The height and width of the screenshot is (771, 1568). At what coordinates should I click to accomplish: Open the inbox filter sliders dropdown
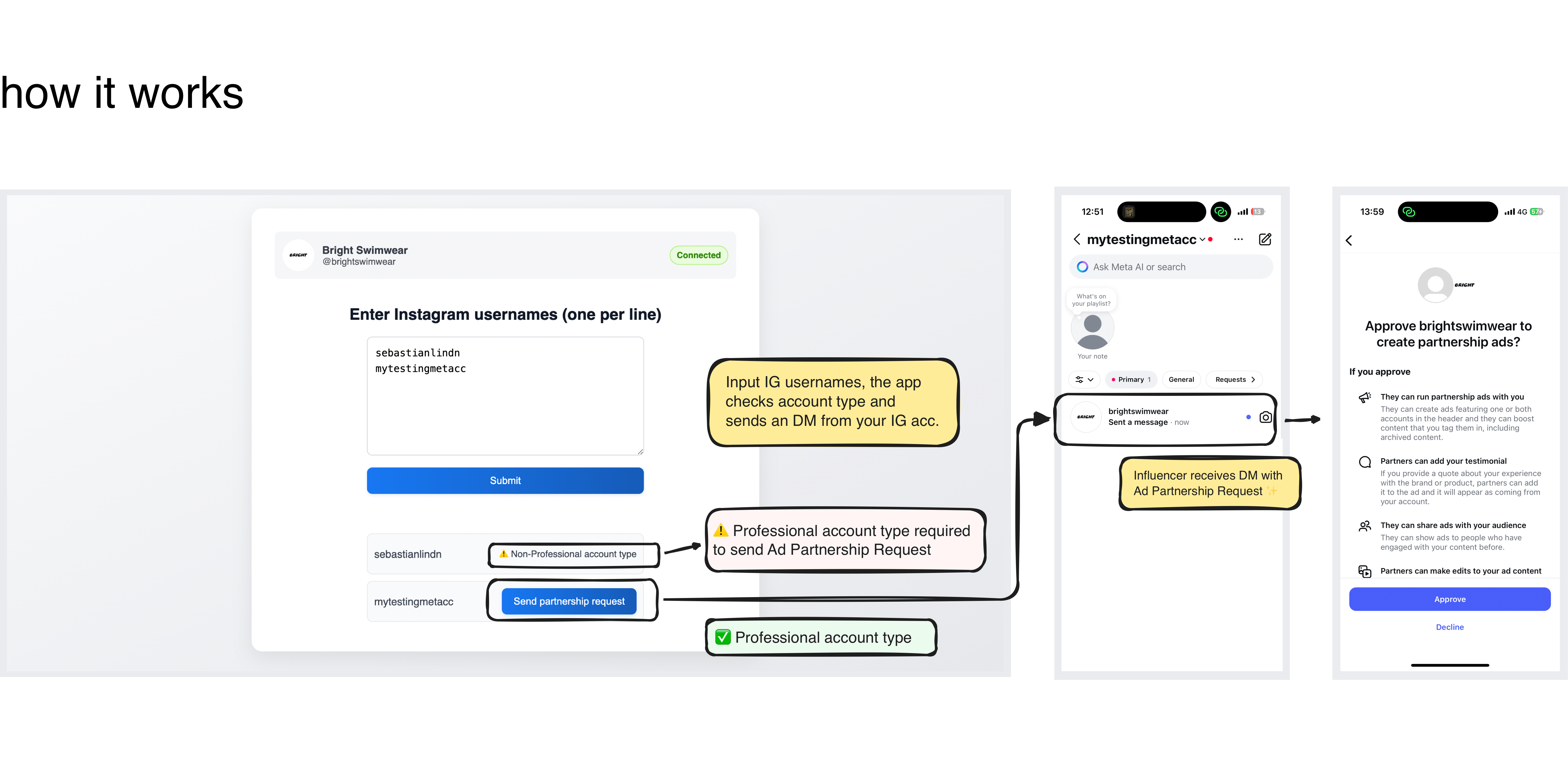(x=1084, y=379)
